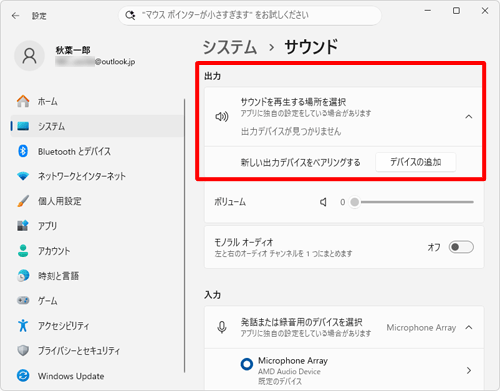Screen dimensions: 500x391
Task: Click the 個人用設定 paintbrush icon
Action: pos(23,201)
